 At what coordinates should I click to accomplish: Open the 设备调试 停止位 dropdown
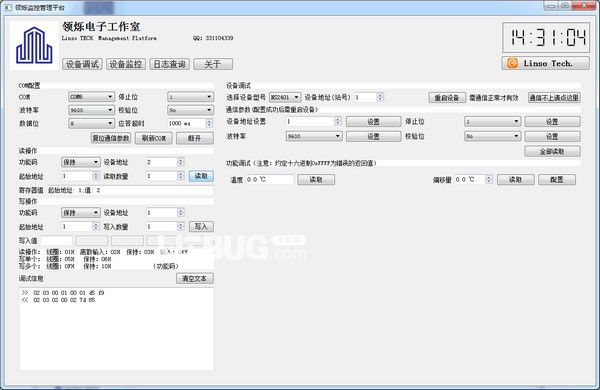[x=492, y=122]
